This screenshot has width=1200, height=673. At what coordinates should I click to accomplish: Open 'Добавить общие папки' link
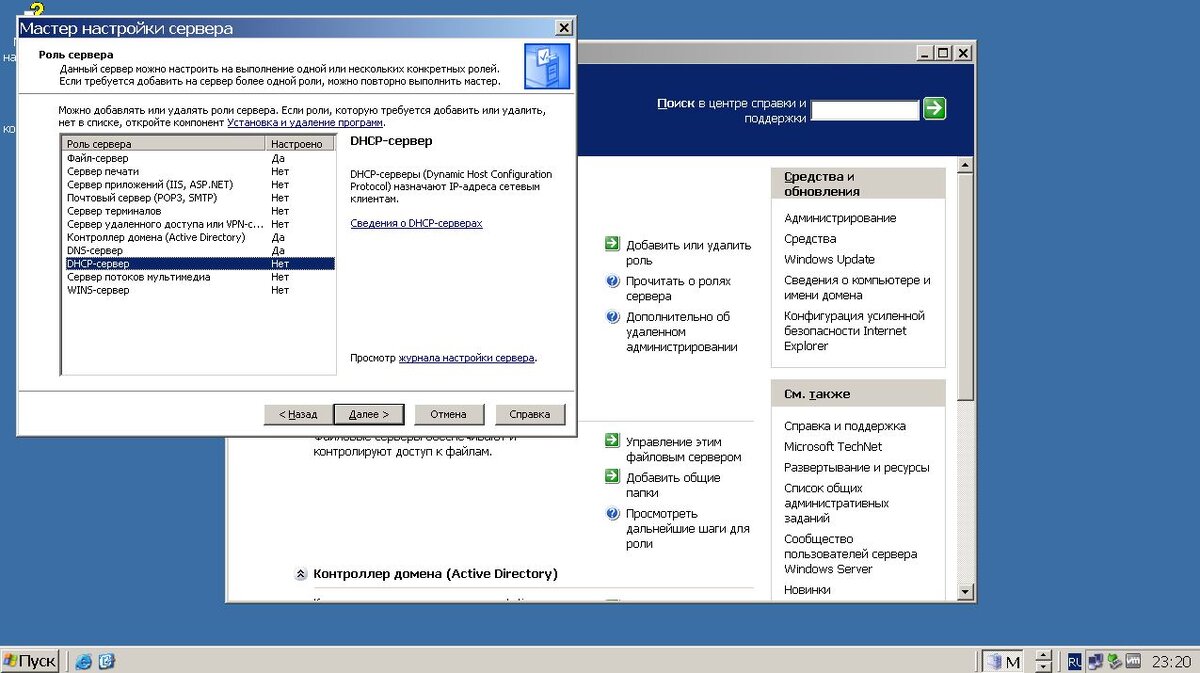[673, 485]
